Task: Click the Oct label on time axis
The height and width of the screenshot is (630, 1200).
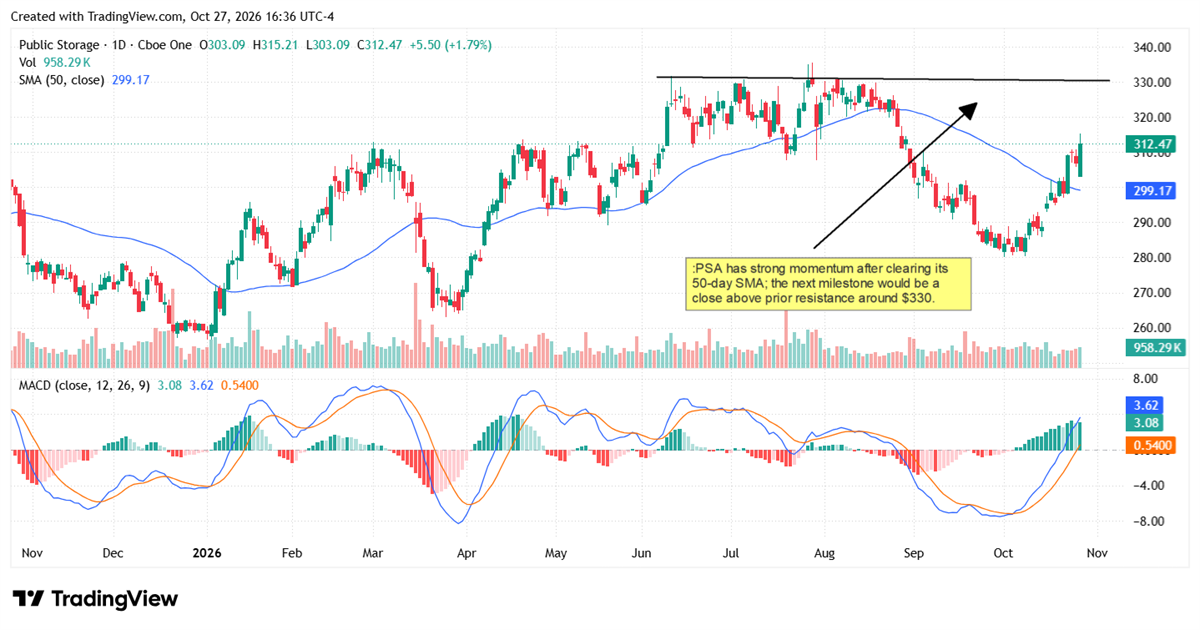Action: pos(1003,552)
